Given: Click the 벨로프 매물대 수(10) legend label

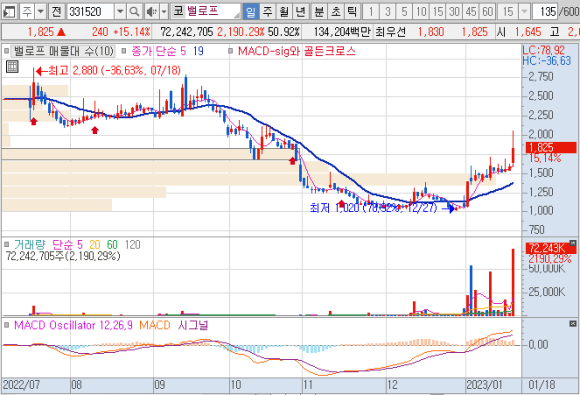Looking at the screenshot, I should 64,51.
